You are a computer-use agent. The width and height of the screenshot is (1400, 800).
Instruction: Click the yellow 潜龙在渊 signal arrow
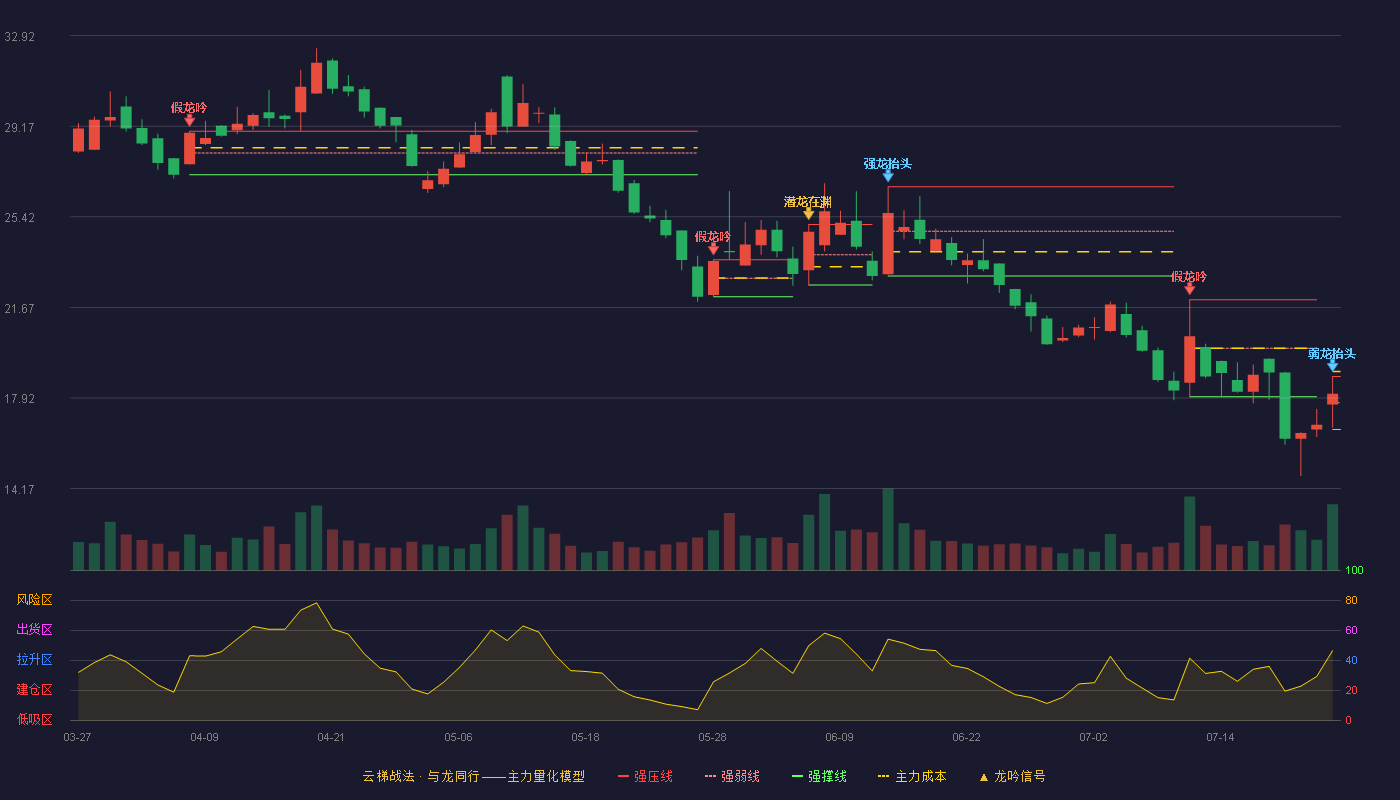click(x=808, y=213)
